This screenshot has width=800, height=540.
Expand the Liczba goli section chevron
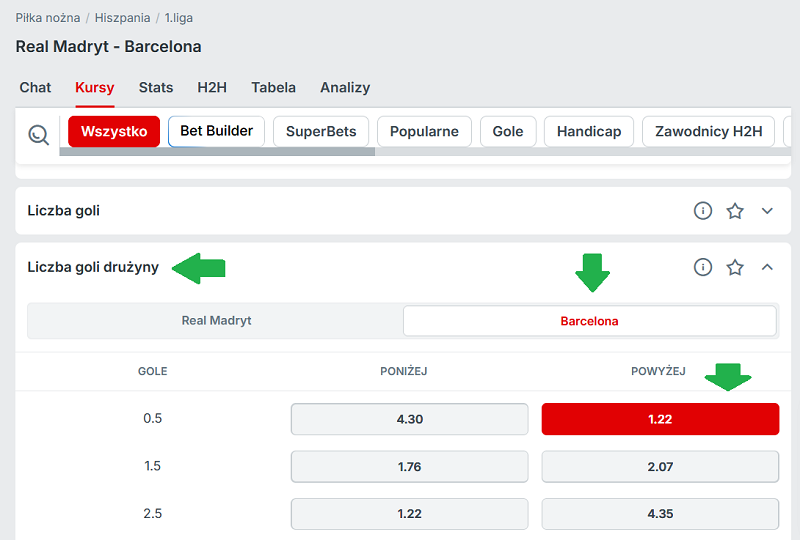[767, 211]
